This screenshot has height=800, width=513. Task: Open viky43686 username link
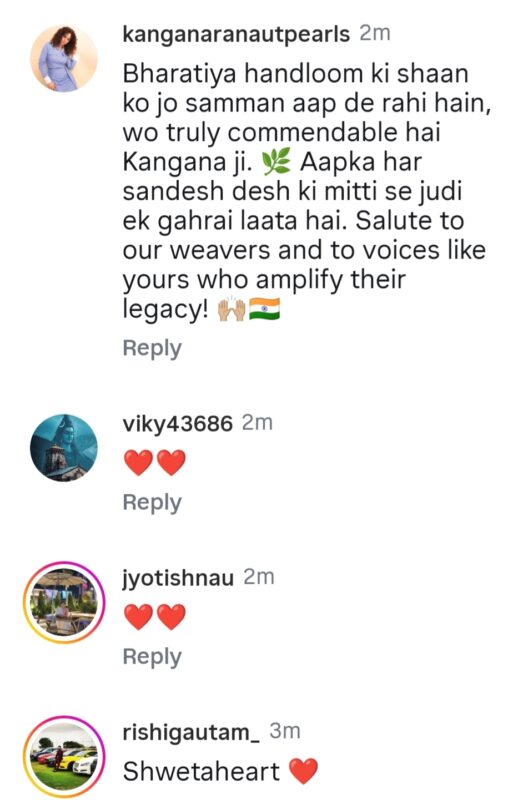click(x=178, y=423)
